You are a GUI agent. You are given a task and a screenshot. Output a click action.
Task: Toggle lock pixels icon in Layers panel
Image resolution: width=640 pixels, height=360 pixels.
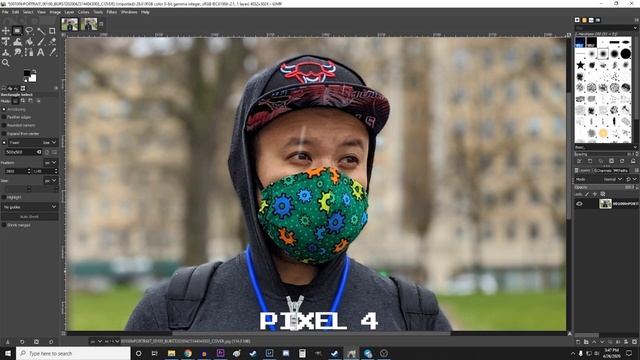pos(587,194)
